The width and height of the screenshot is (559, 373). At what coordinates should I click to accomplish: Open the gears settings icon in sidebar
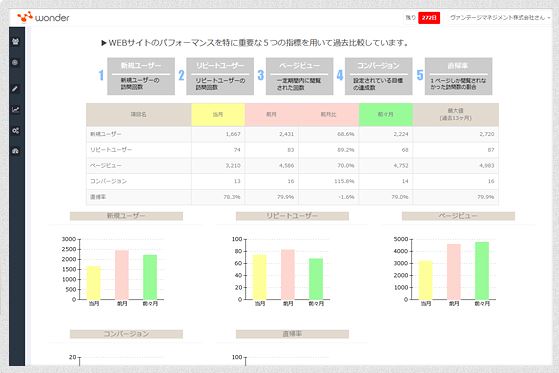[15, 131]
